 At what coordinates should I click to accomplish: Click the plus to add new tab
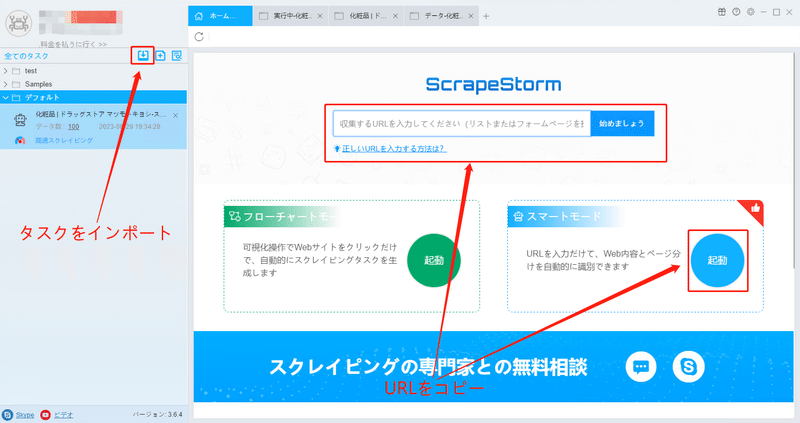pos(486,16)
